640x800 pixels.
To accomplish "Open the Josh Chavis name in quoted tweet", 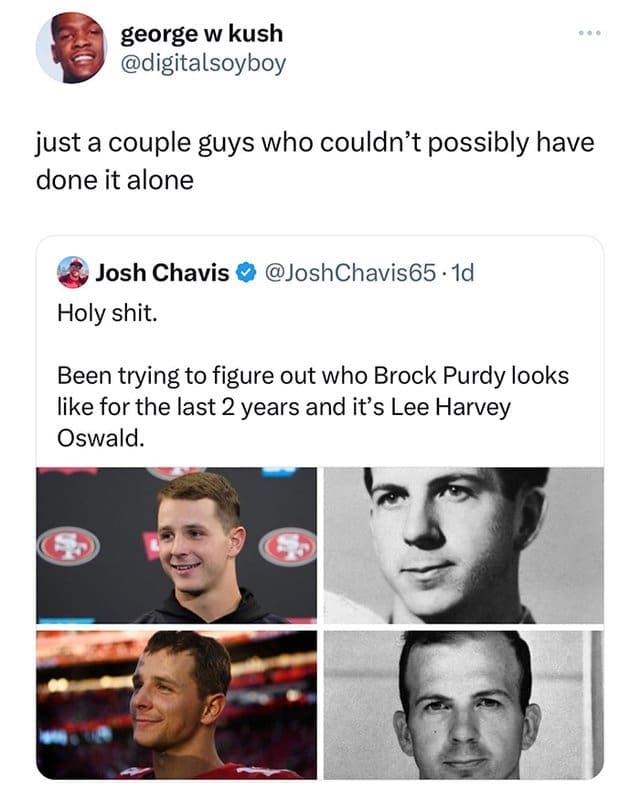I will [162, 271].
